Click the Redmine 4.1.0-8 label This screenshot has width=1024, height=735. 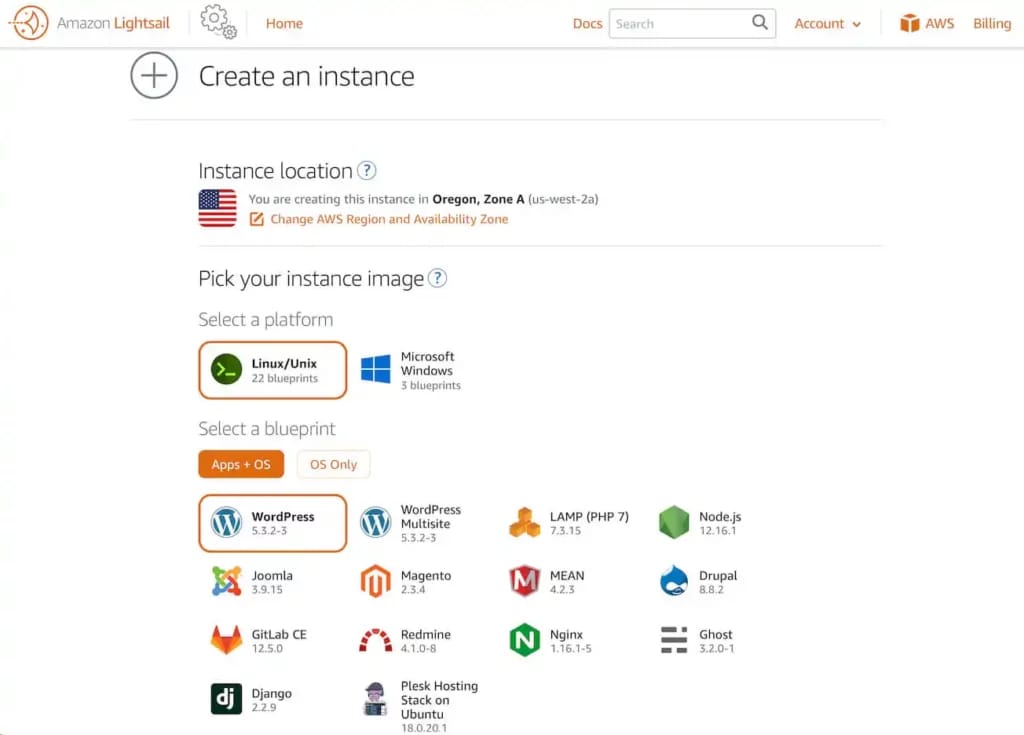click(426, 641)
